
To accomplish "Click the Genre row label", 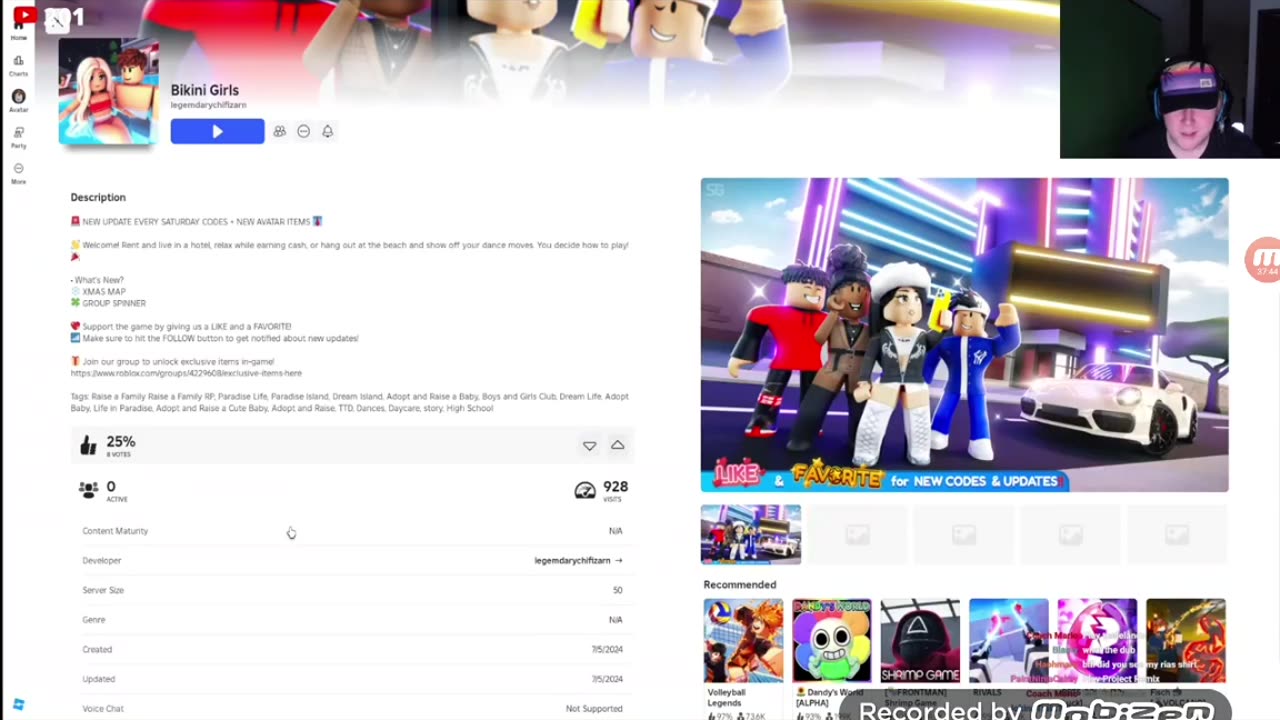I will tap(93, 620).
